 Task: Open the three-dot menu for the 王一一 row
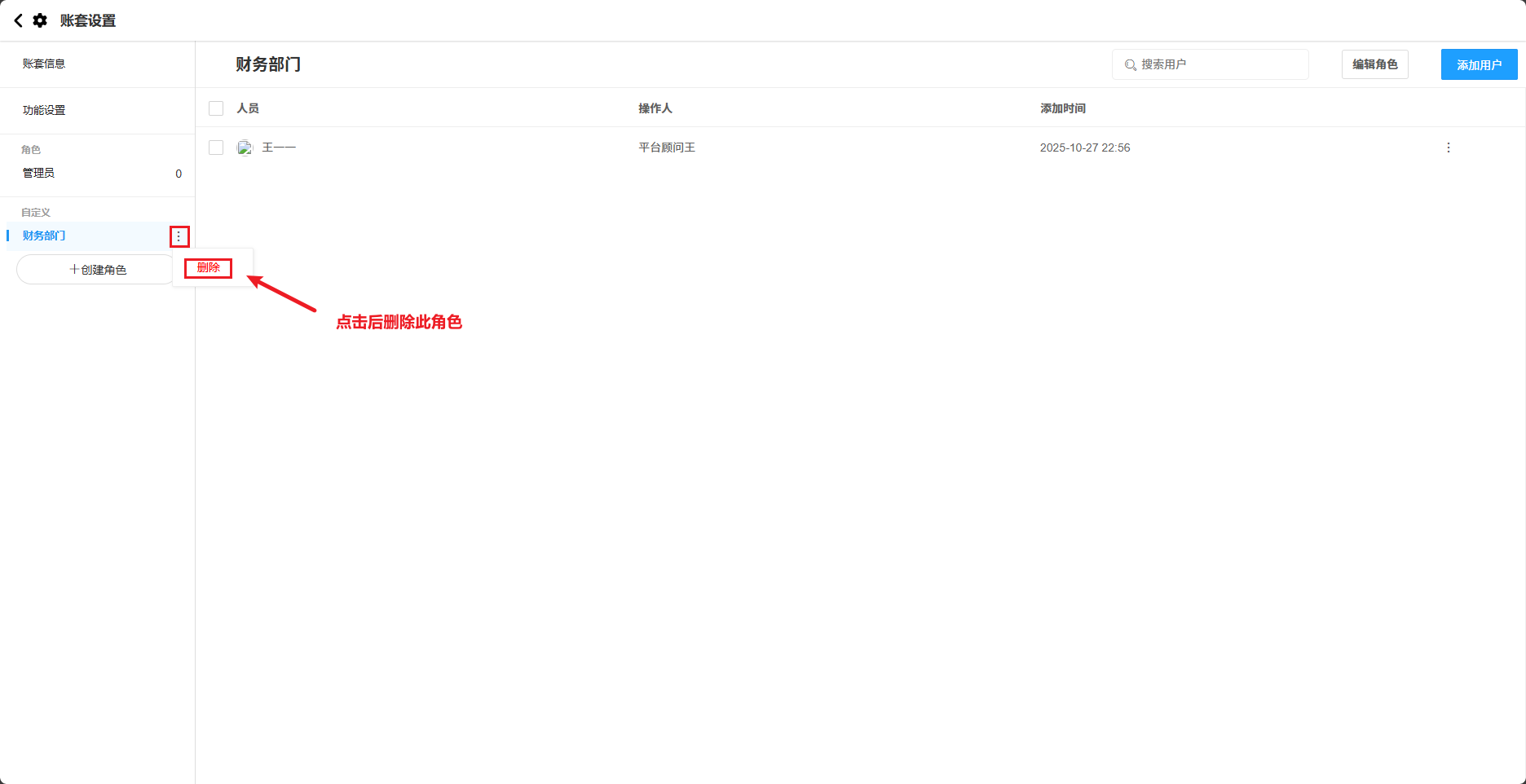point(1448,148)
